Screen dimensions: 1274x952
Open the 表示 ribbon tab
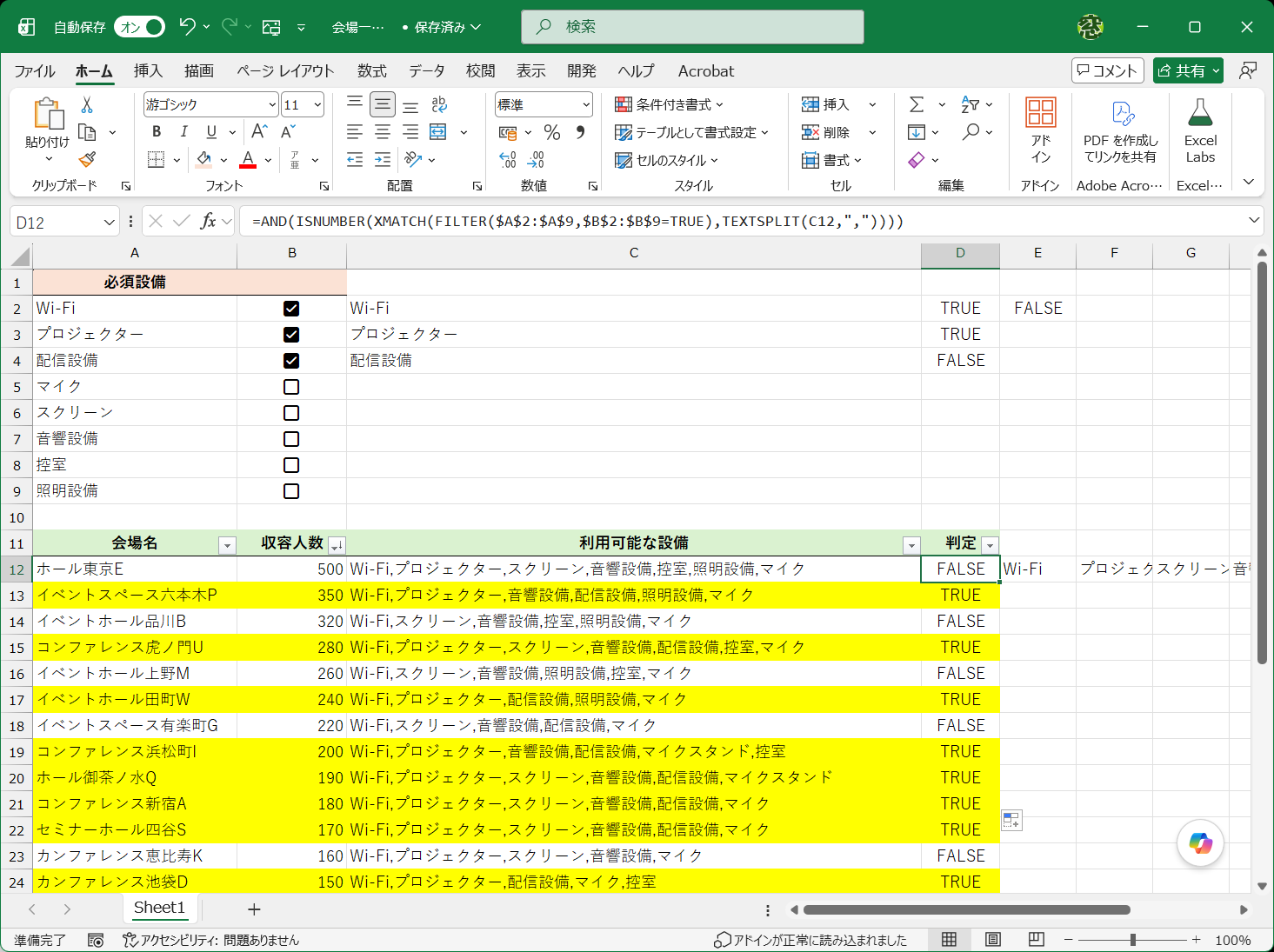(x=530, y=71)
